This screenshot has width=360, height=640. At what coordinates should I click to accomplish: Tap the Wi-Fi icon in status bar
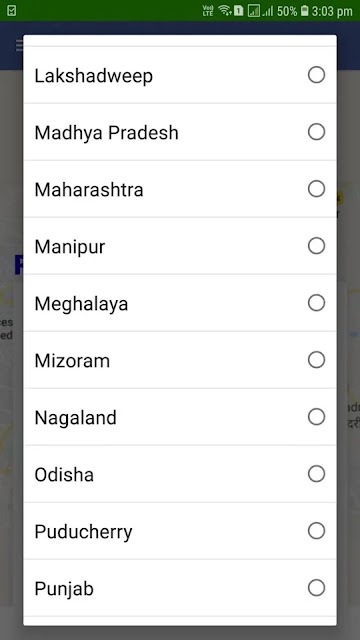[x=224, y=11]
